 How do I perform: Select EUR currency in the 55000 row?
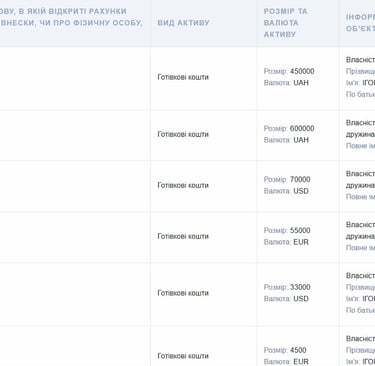pyautogui.click(x=301, y=242)
